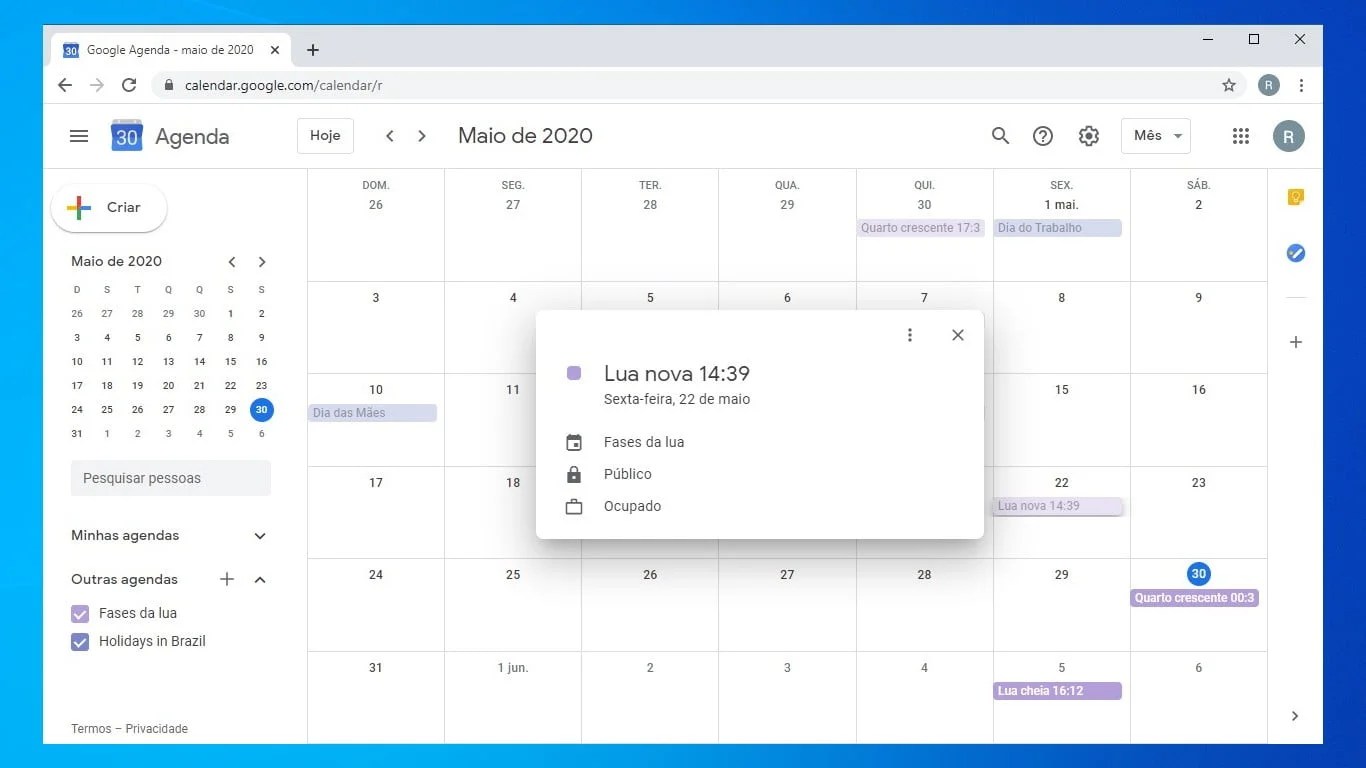
Task: Select day 30 in the mini calendar
Action: point(261,409)
